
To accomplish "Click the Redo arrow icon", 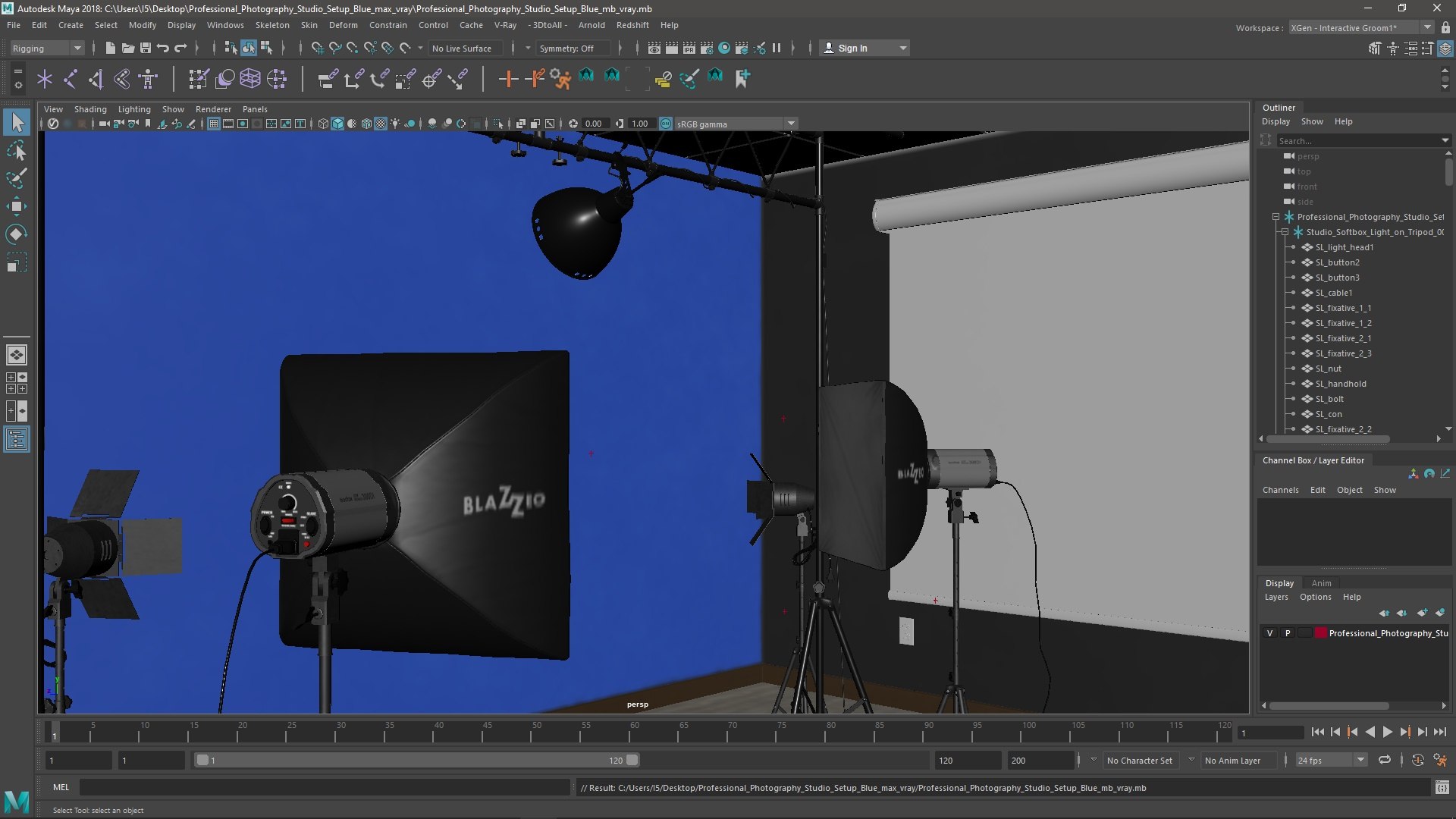I will coord(180,48).
